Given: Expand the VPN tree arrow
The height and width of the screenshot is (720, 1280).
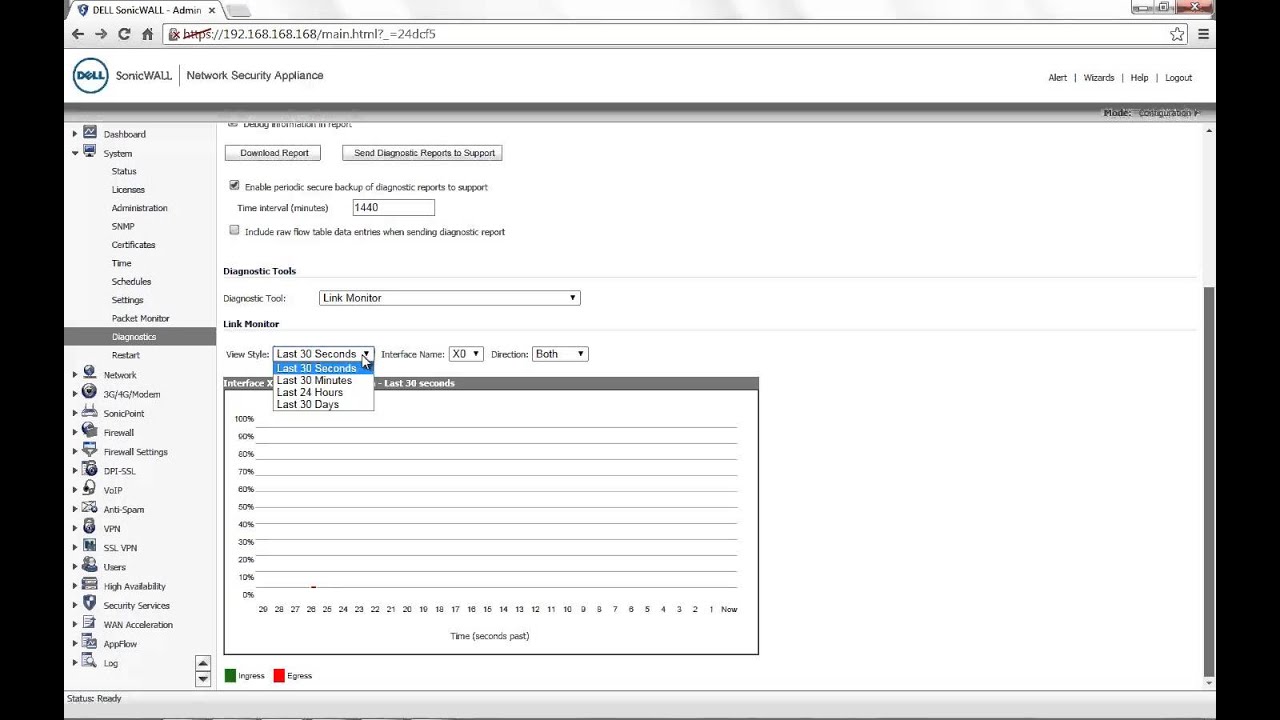Looking at the screenshot, I should click(x=75, y=528).
